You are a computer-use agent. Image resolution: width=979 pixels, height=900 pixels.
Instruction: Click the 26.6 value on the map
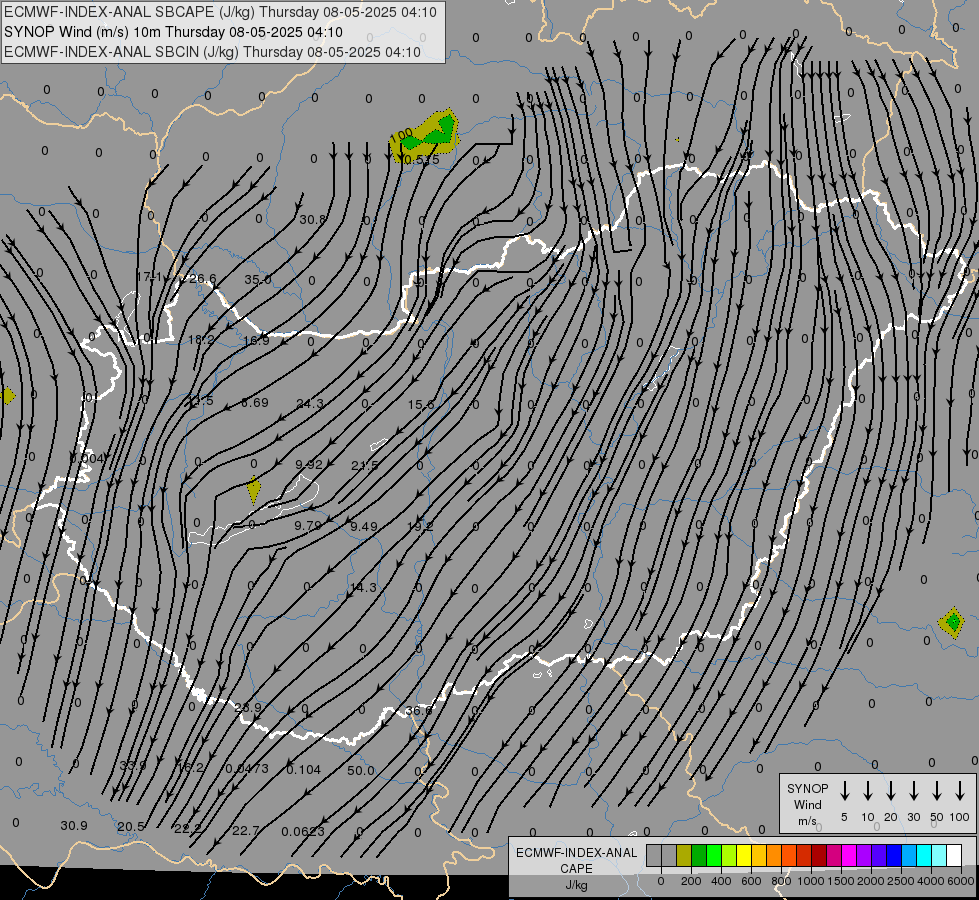click(x=202, y=279)
